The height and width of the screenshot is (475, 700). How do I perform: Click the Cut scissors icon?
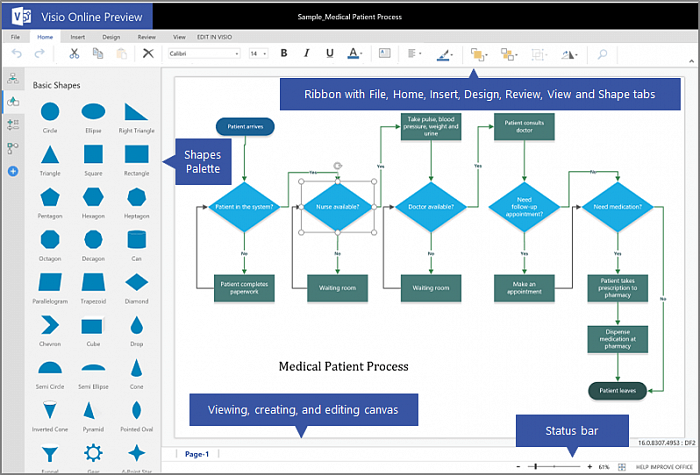(x=74, y=53)
